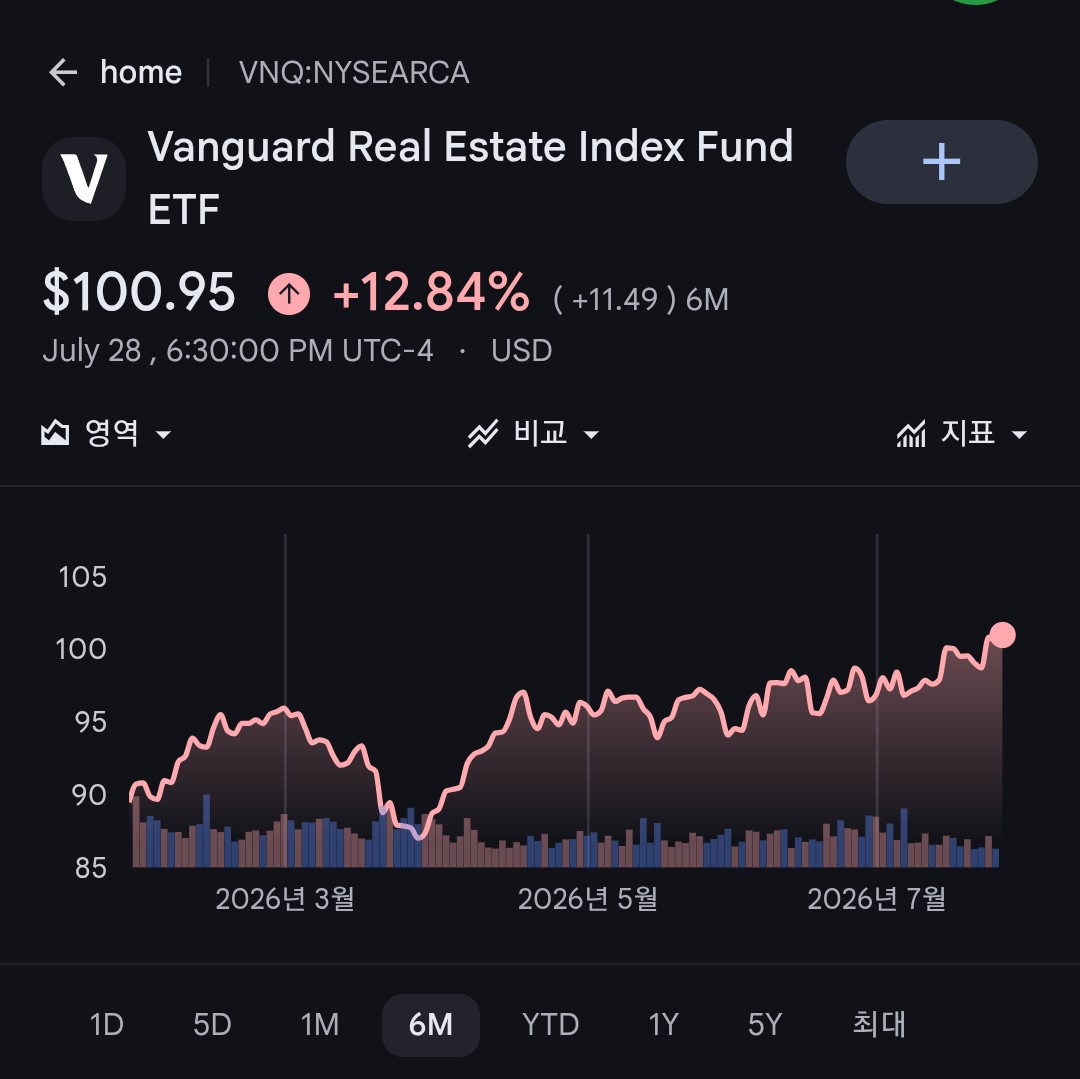The image size is (1080, 1079).
Task: Select the 1D time range
Action: pyautogui.click(x=107, y=1025)
